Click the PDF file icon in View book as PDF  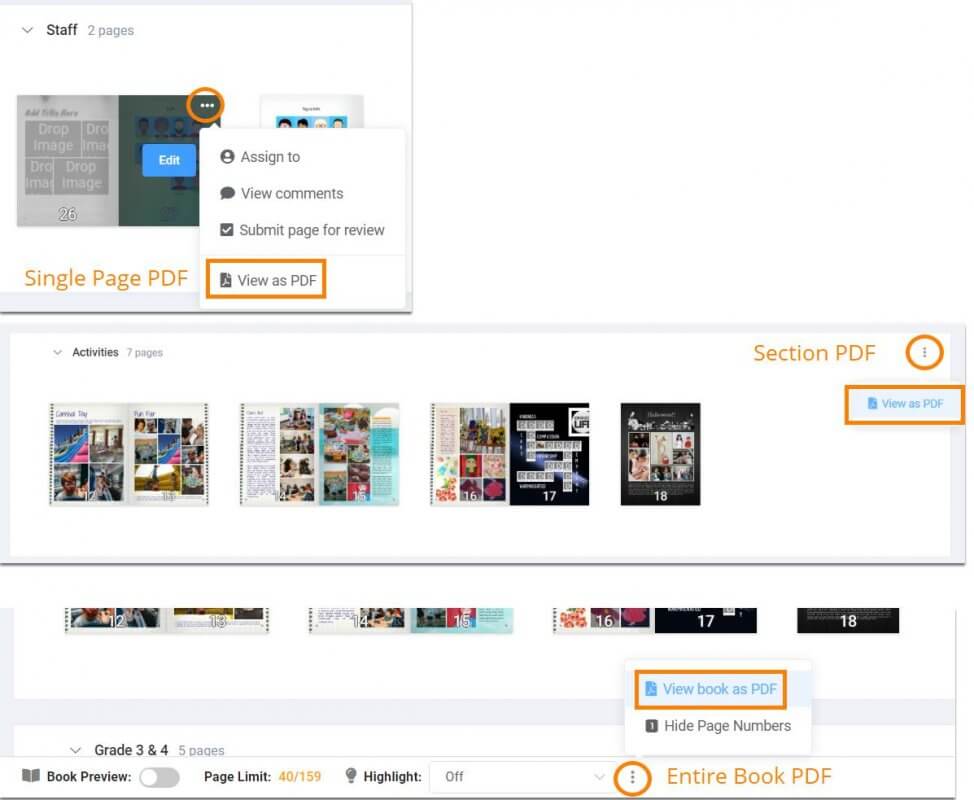tap(650, 689)
